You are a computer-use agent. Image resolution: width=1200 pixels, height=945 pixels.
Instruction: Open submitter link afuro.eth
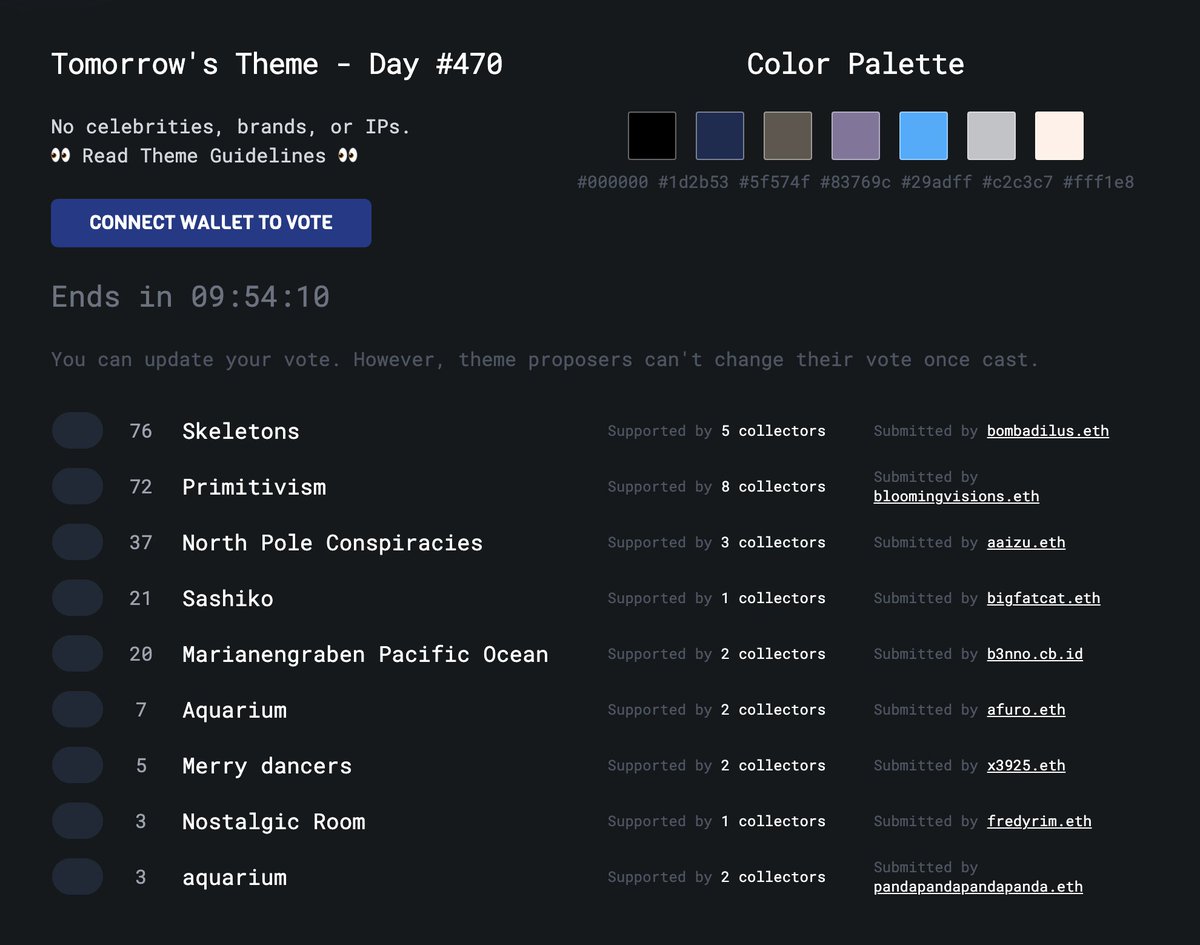pos(1026,710)
